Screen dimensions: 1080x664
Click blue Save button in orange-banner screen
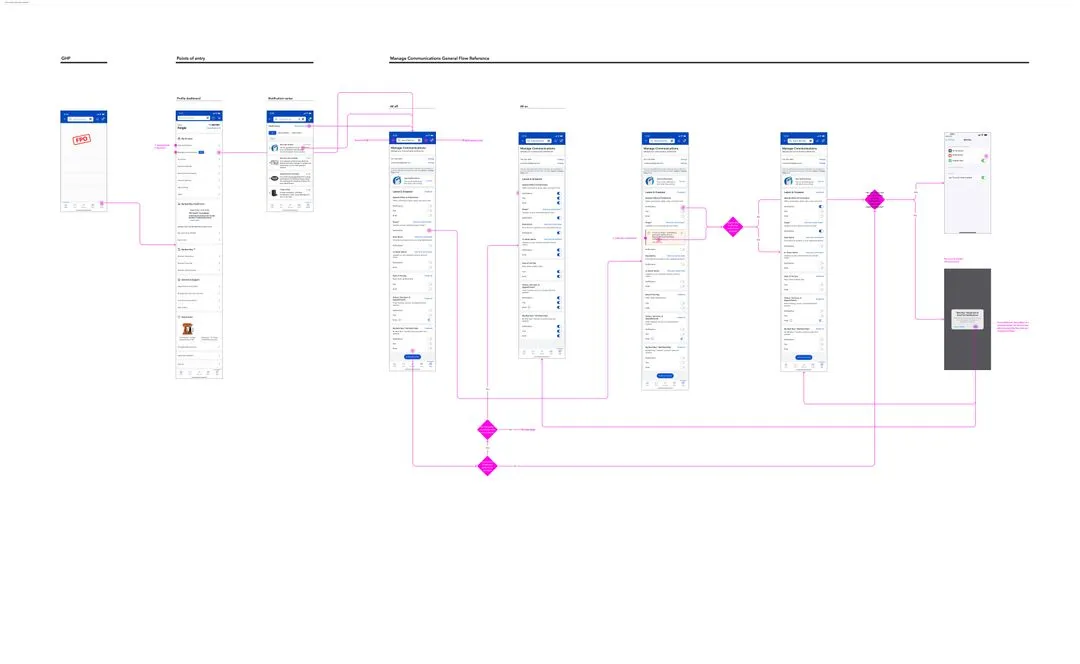coord(665,375)
